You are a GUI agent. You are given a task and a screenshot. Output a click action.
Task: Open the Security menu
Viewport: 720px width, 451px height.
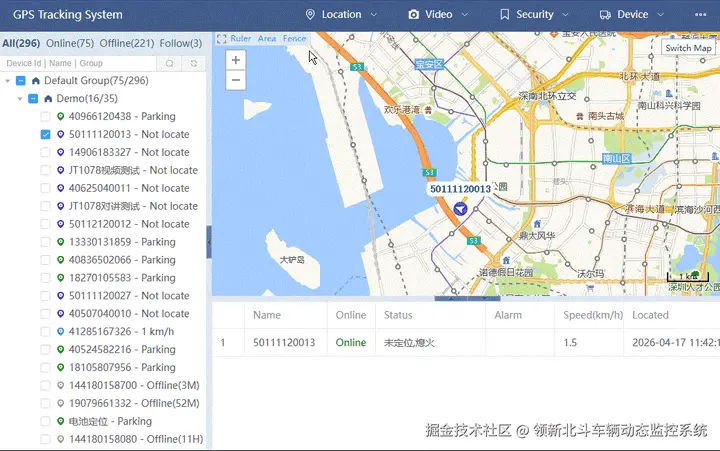[x=534, y=15]
